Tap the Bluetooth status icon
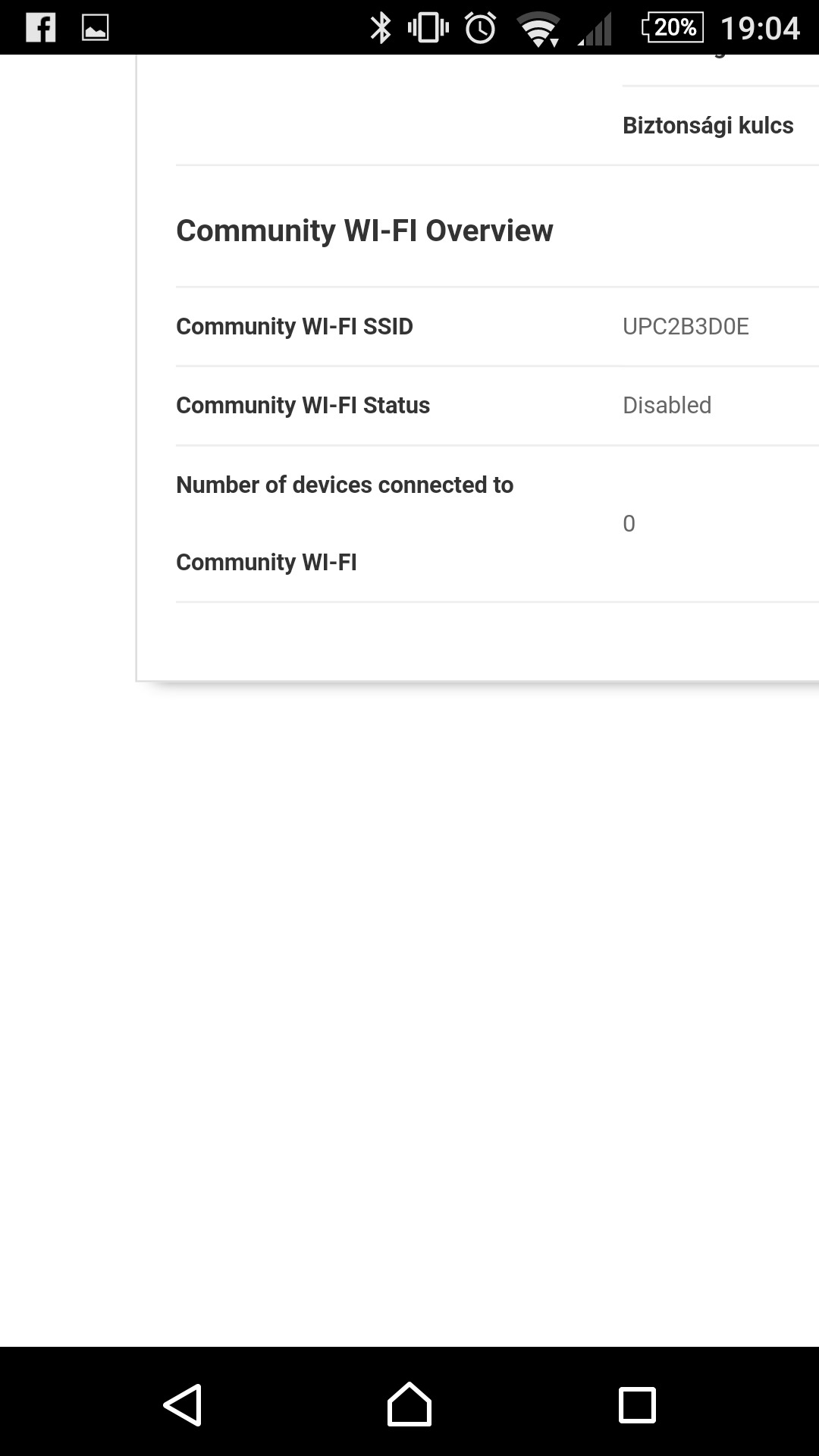Image resolution: width=819 pixels, height=1456 pixels. tap(379, 28)
